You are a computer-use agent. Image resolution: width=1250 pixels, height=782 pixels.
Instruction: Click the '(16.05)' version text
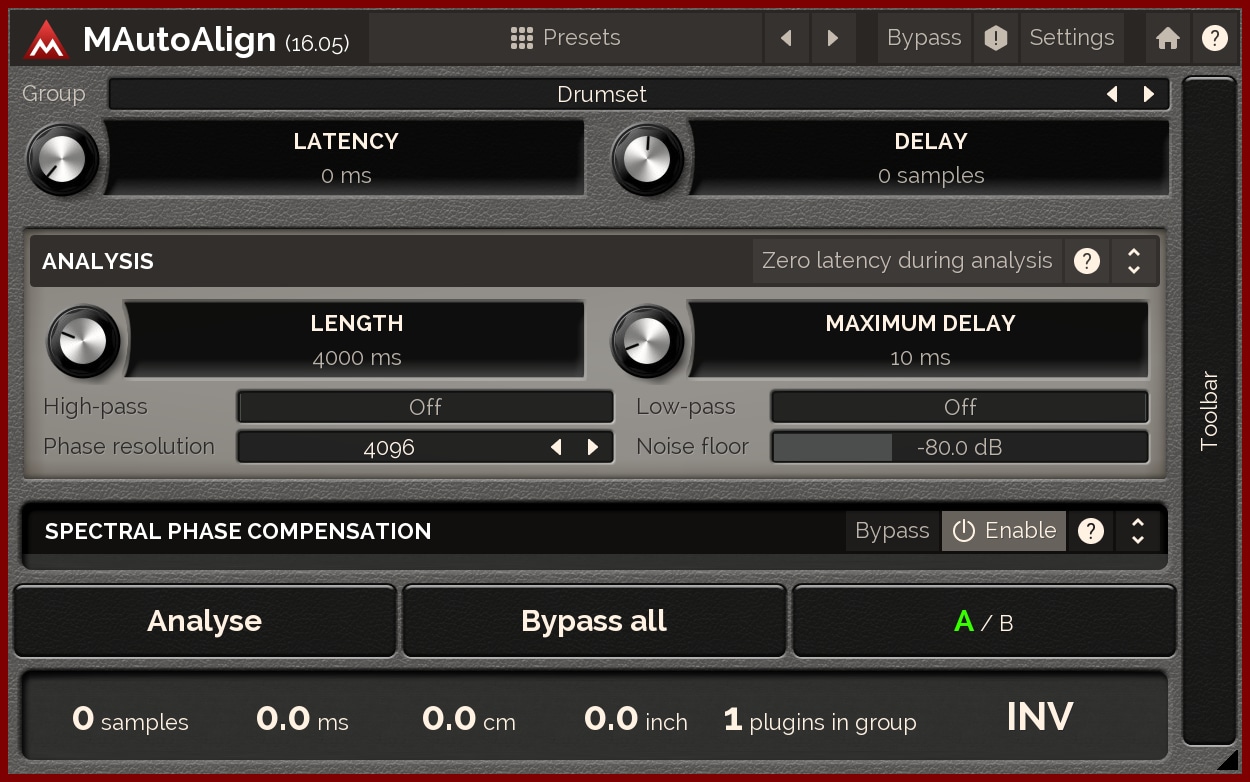point(317,44)
